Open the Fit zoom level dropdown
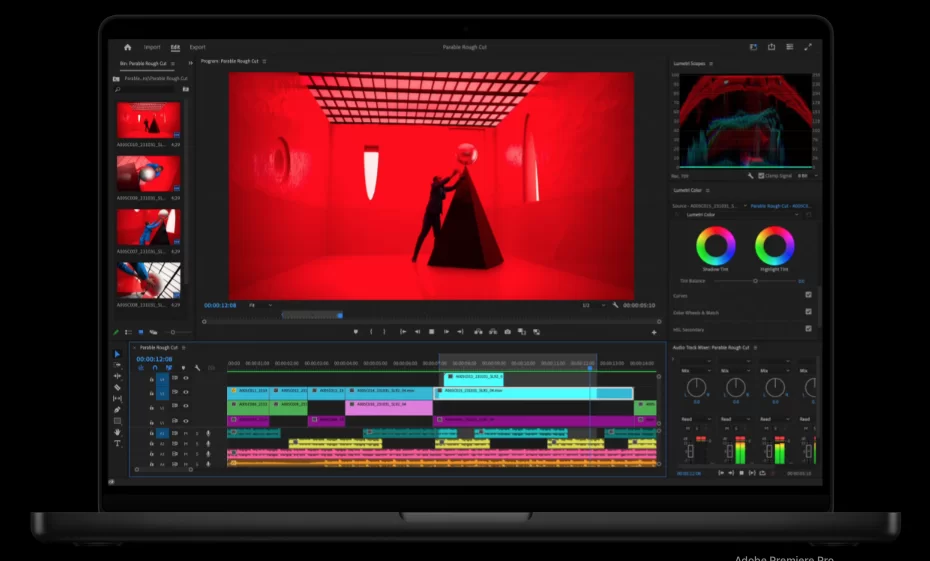The height and width of the screenshot is (561, 930). tap(260, 305)
